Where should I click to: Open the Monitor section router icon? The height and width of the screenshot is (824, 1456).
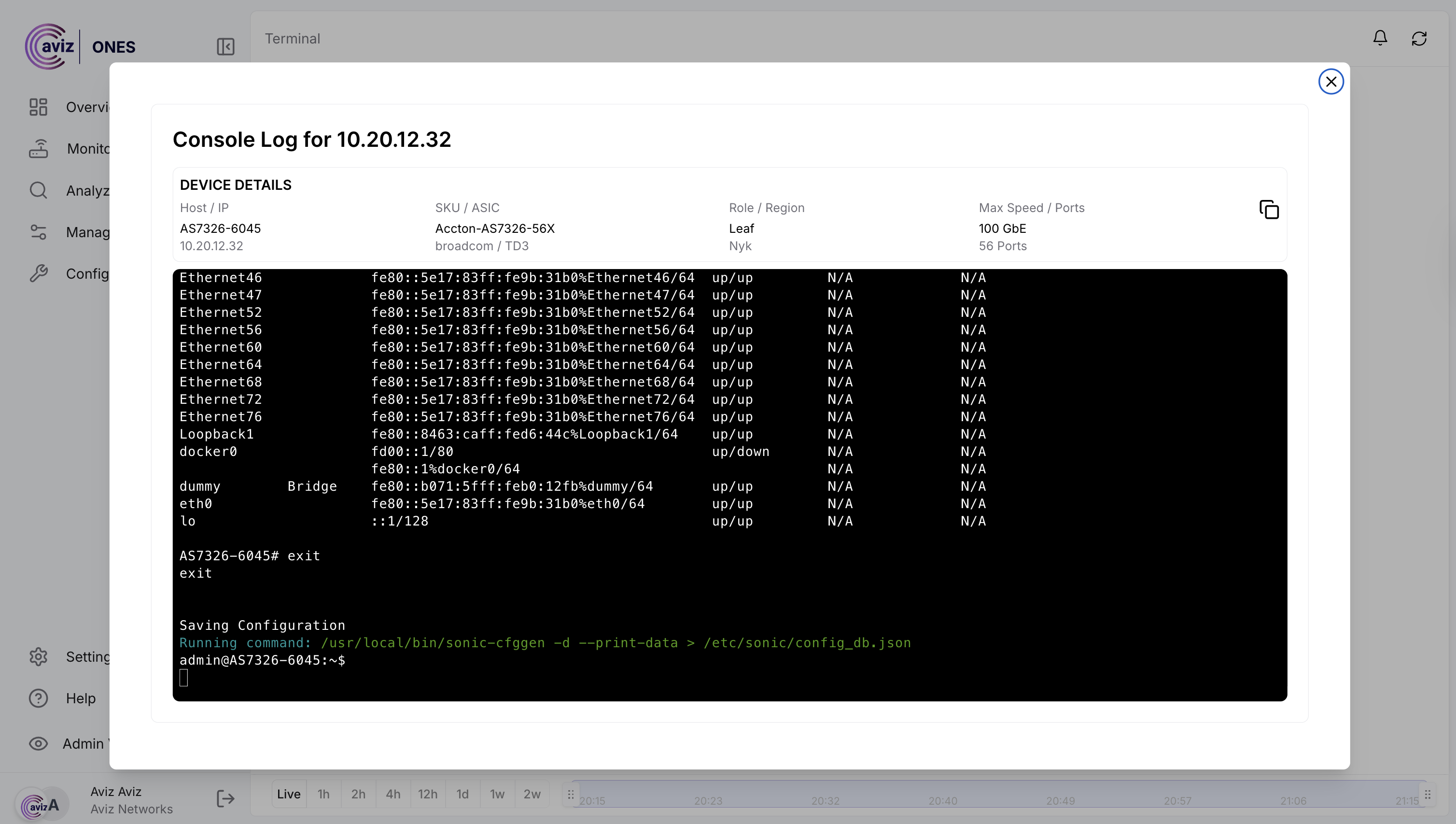click(x=39, y=149)
